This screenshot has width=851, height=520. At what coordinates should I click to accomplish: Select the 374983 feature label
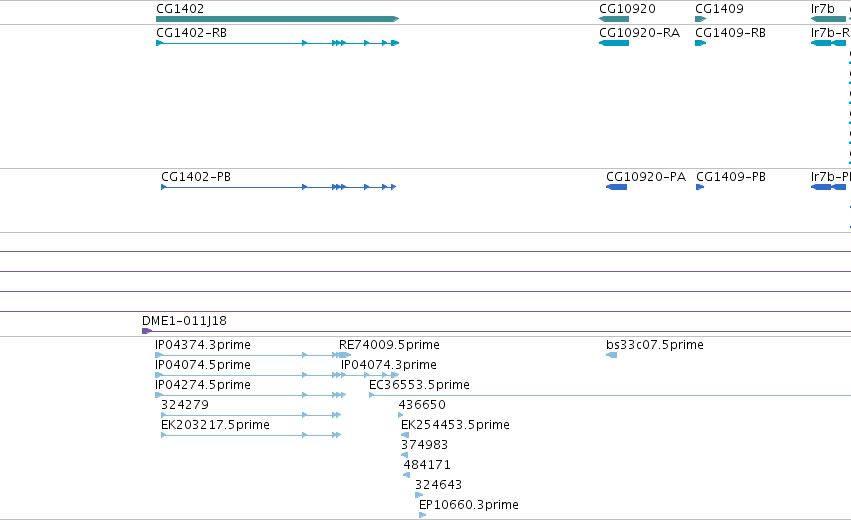(424, 445)
